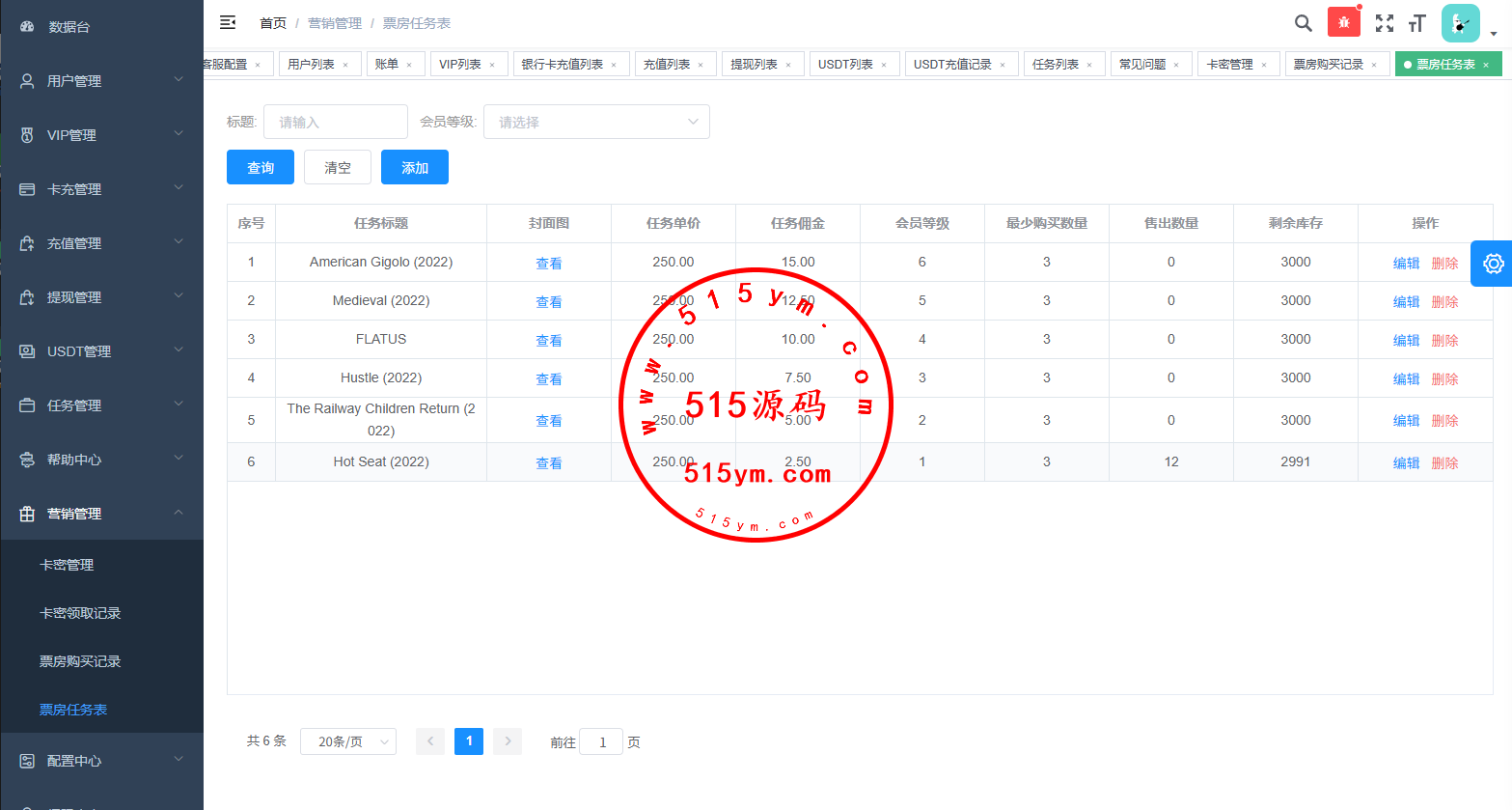Open the red bug error log icon
The image size is (1512, 810).
pos(1343,22)
